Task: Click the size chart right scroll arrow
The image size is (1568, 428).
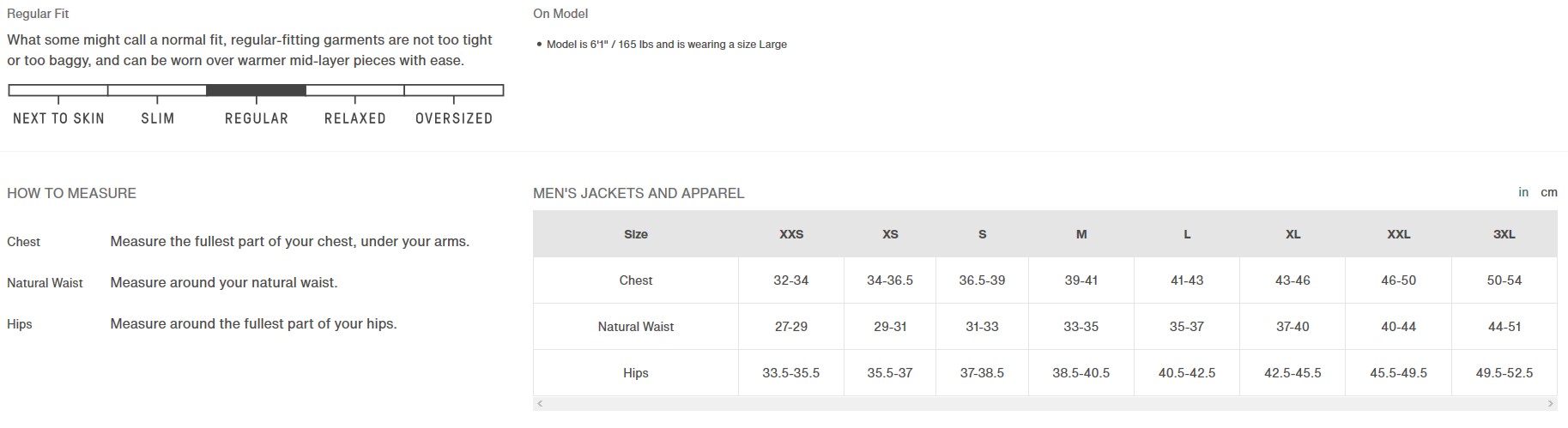Action: (1551, 403)
